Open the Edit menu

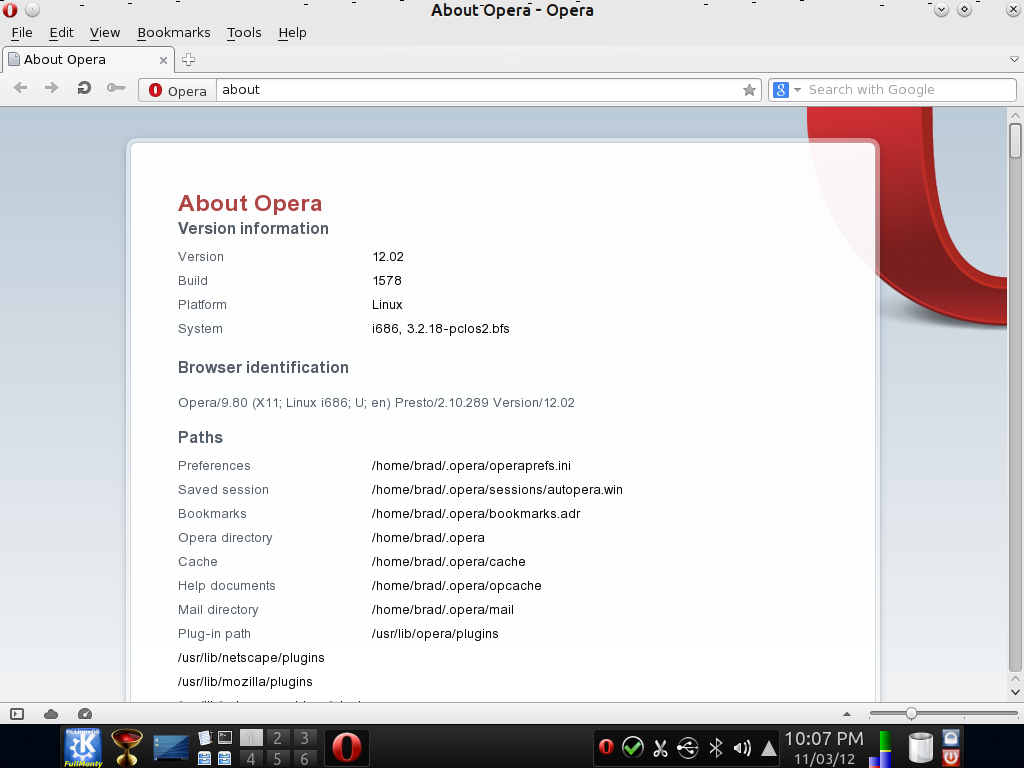pos(61,33)
